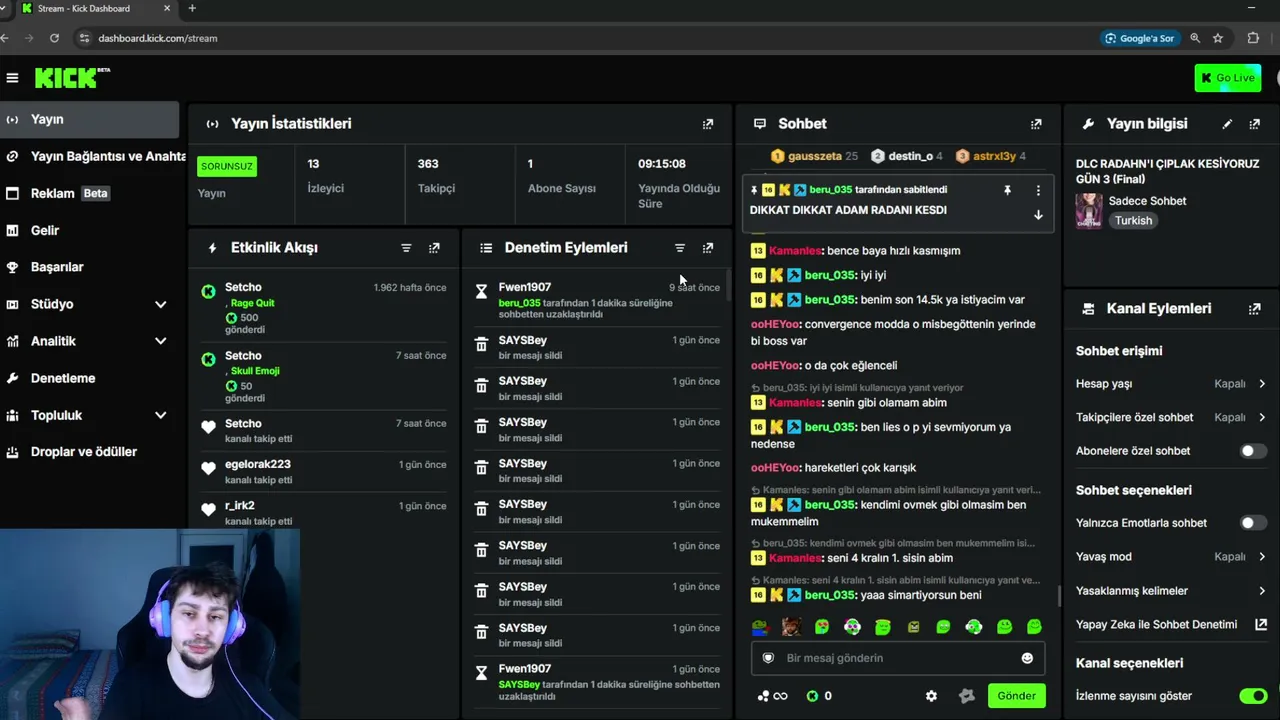The width and height of the screenshot is (1280, 720).
Task: Open Fwen1907 in the 9 saat önce moderation entry
Action: pyautogui.click(x=525, y=287)
